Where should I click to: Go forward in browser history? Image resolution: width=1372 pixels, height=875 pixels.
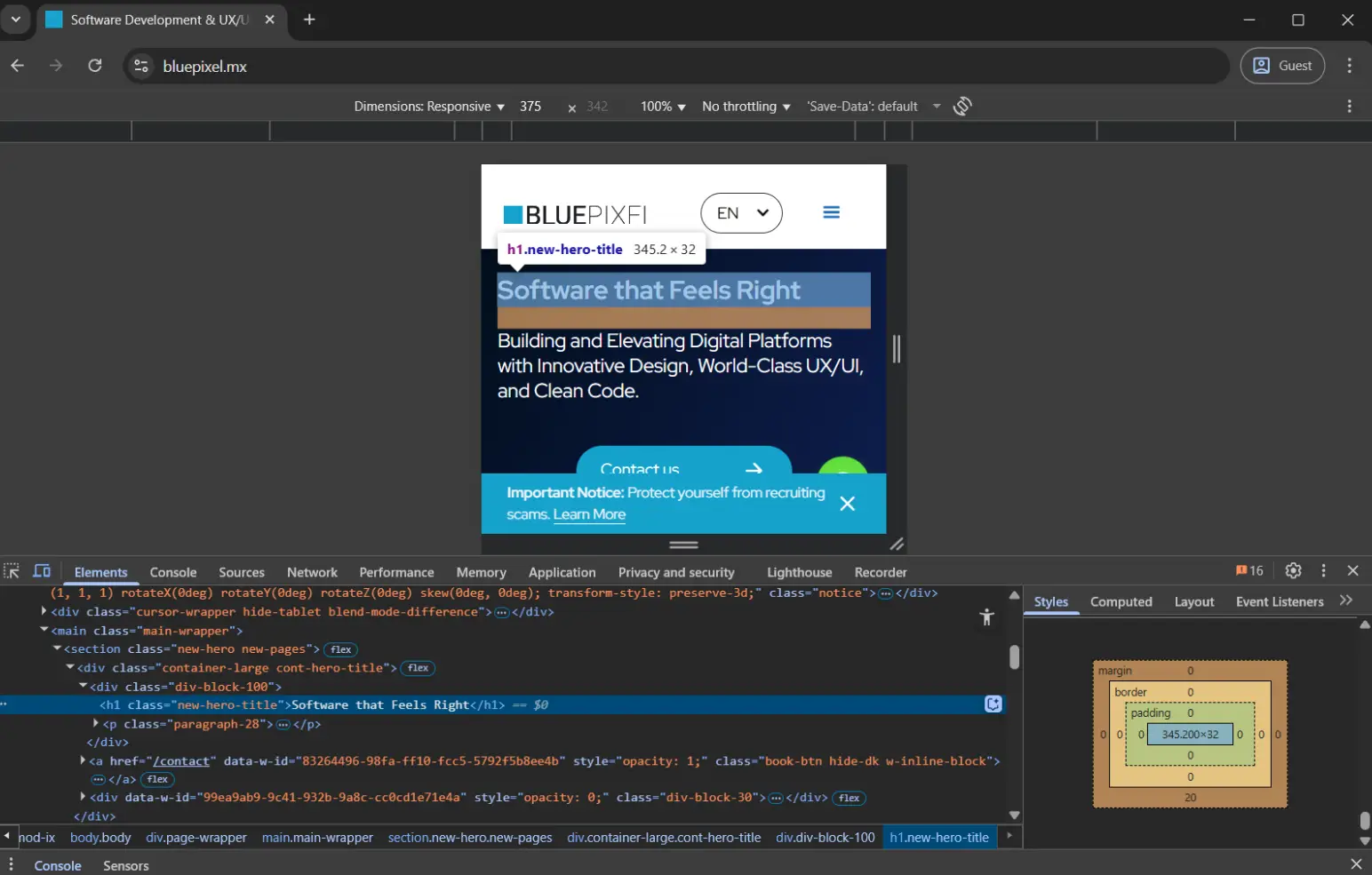point(56,66)
